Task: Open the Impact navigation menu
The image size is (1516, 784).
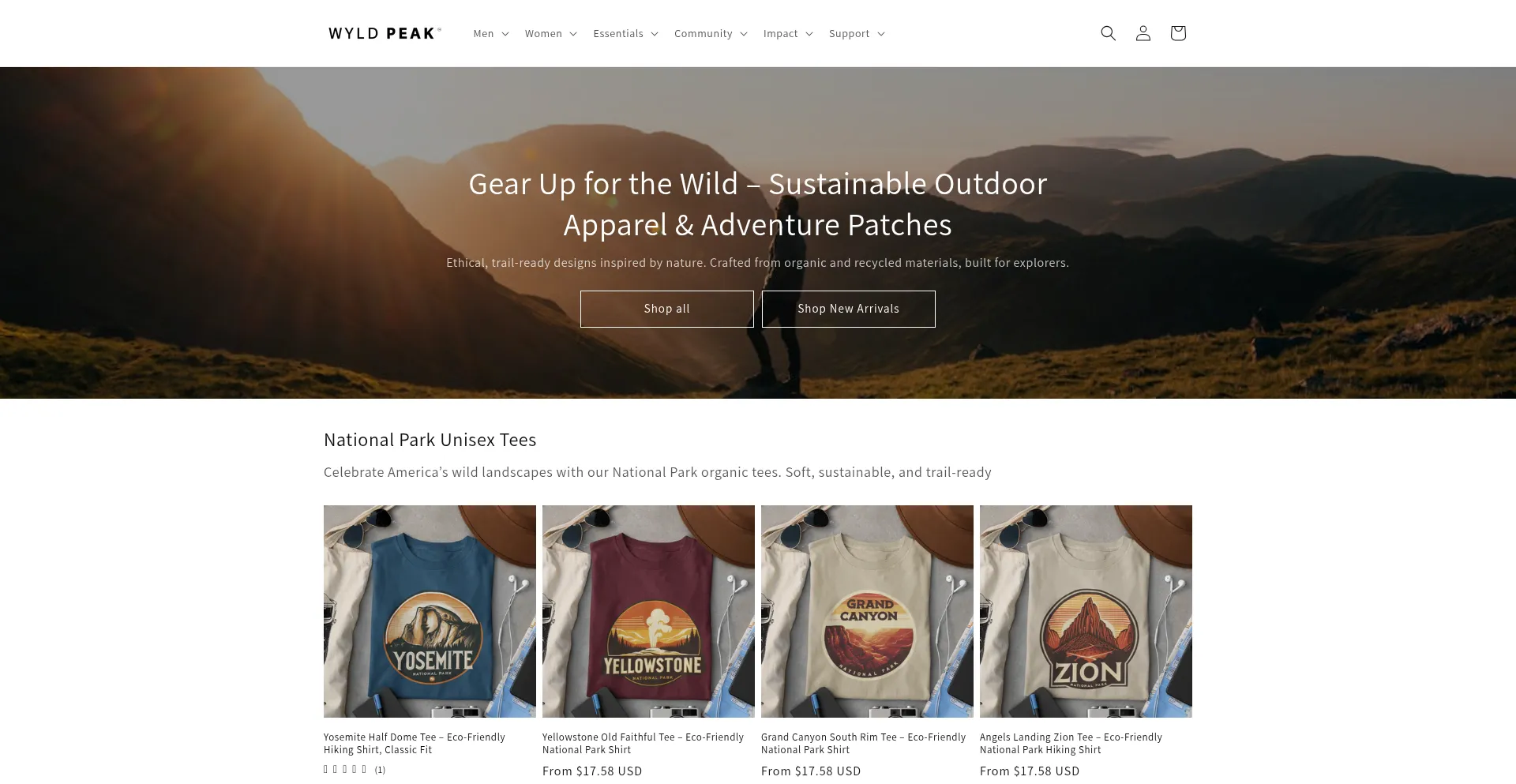Action: 787,33
